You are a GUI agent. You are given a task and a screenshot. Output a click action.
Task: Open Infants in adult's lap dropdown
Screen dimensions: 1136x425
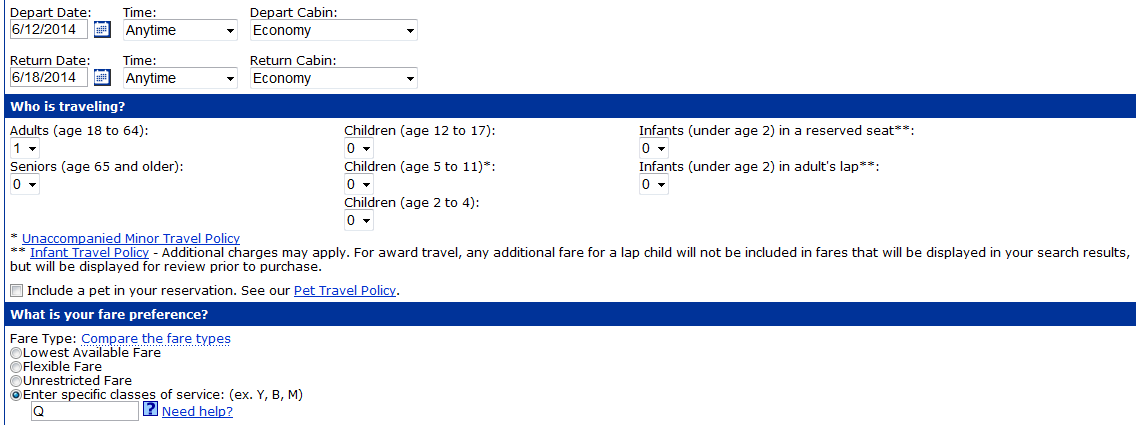click(x=654, y=184)
